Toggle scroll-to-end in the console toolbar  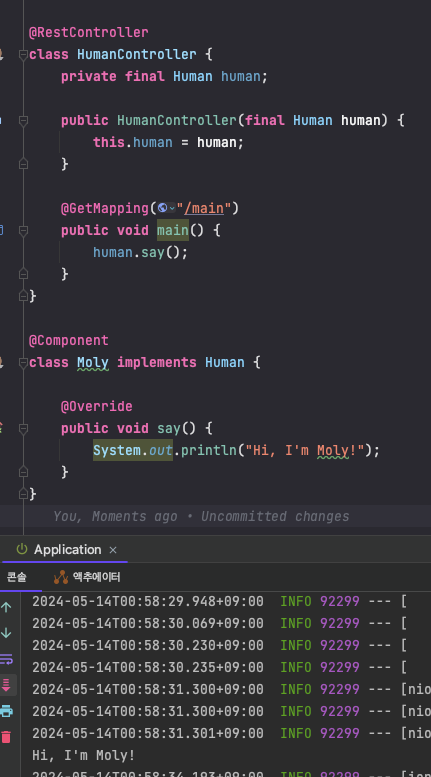tap(6, 685)
